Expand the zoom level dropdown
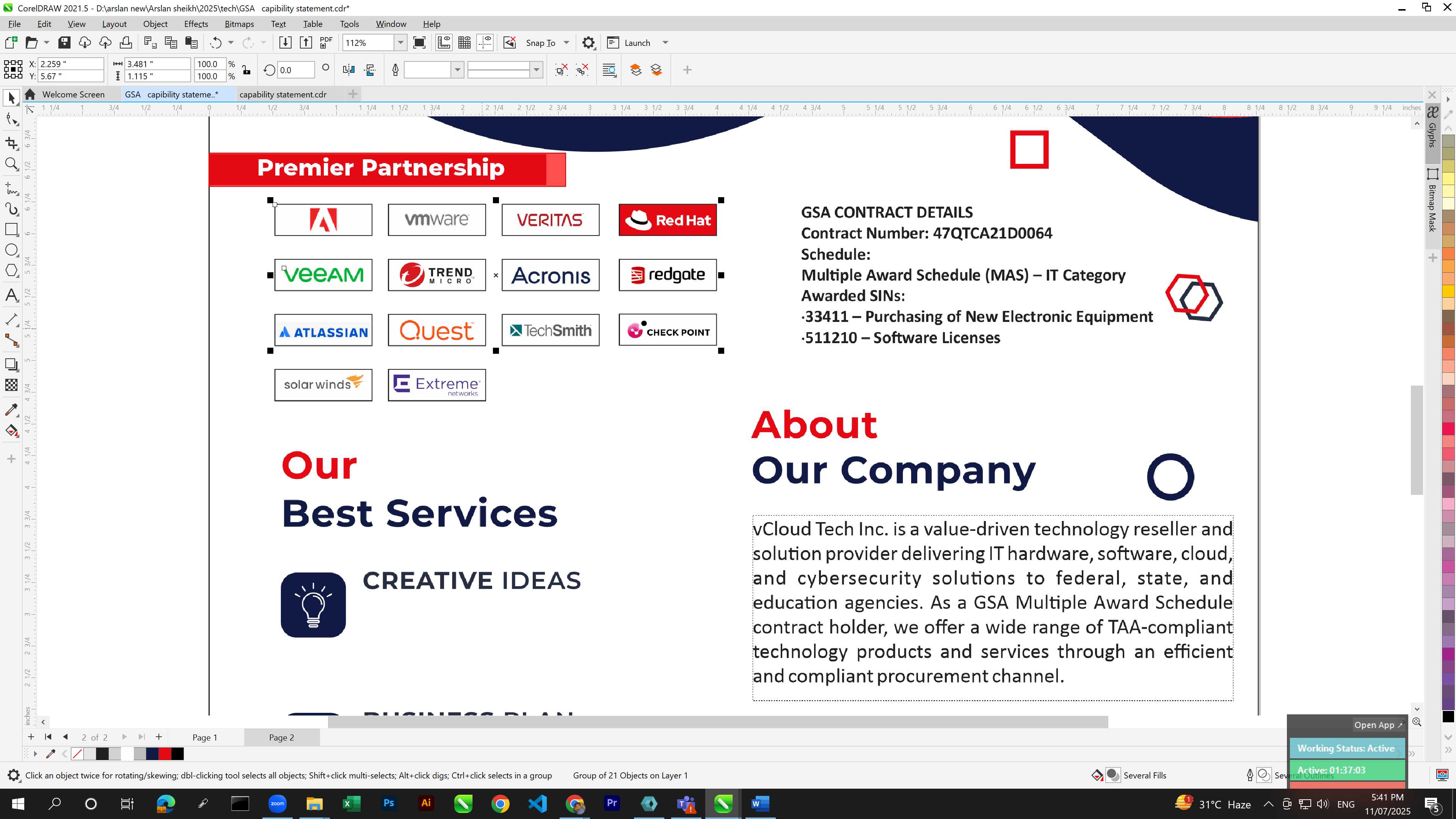Screen dimensions: 1456x819 coord(400,42)
